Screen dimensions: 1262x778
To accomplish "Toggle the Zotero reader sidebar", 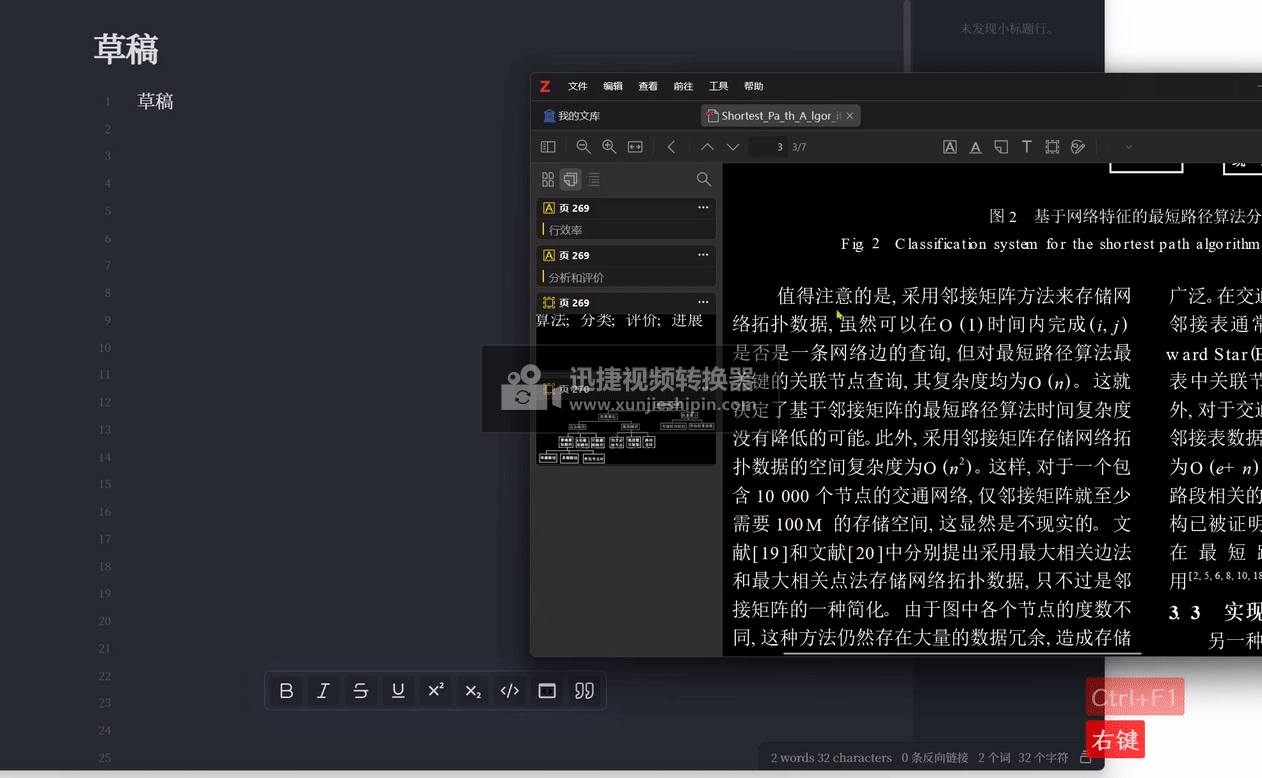I will (x=548, y=147).
